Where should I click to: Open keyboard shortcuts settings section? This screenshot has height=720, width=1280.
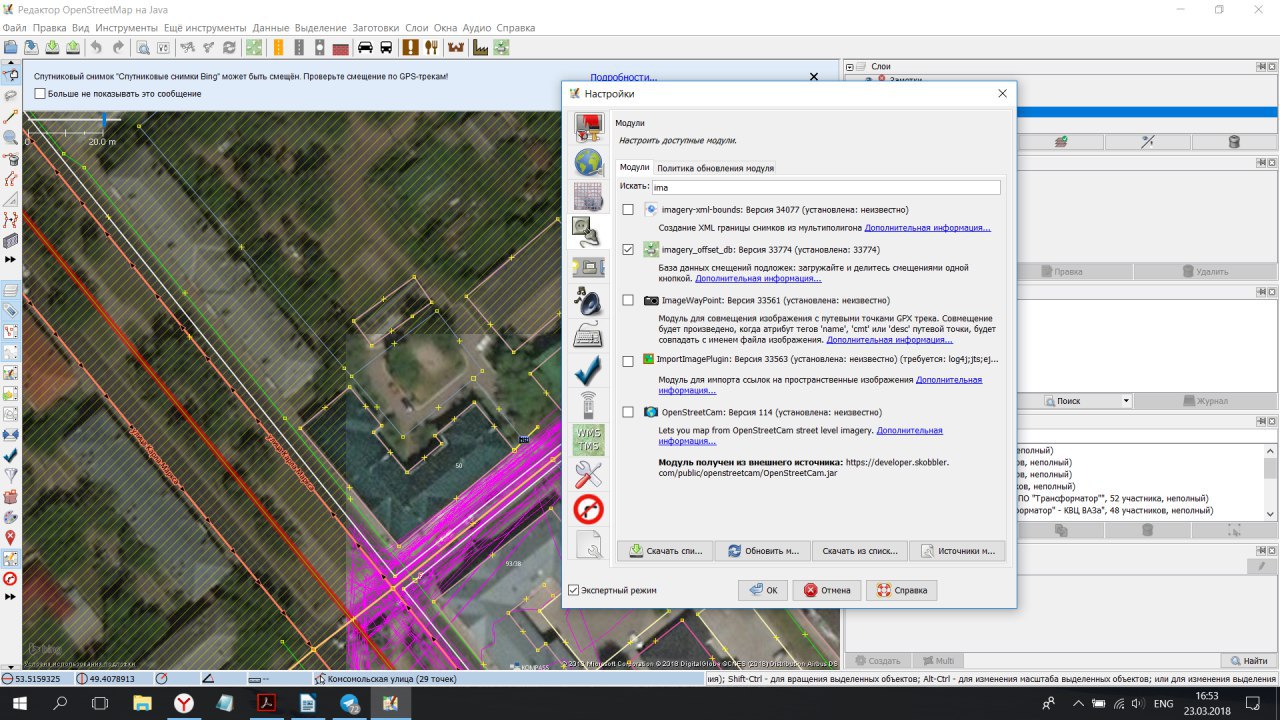point(588,336)
